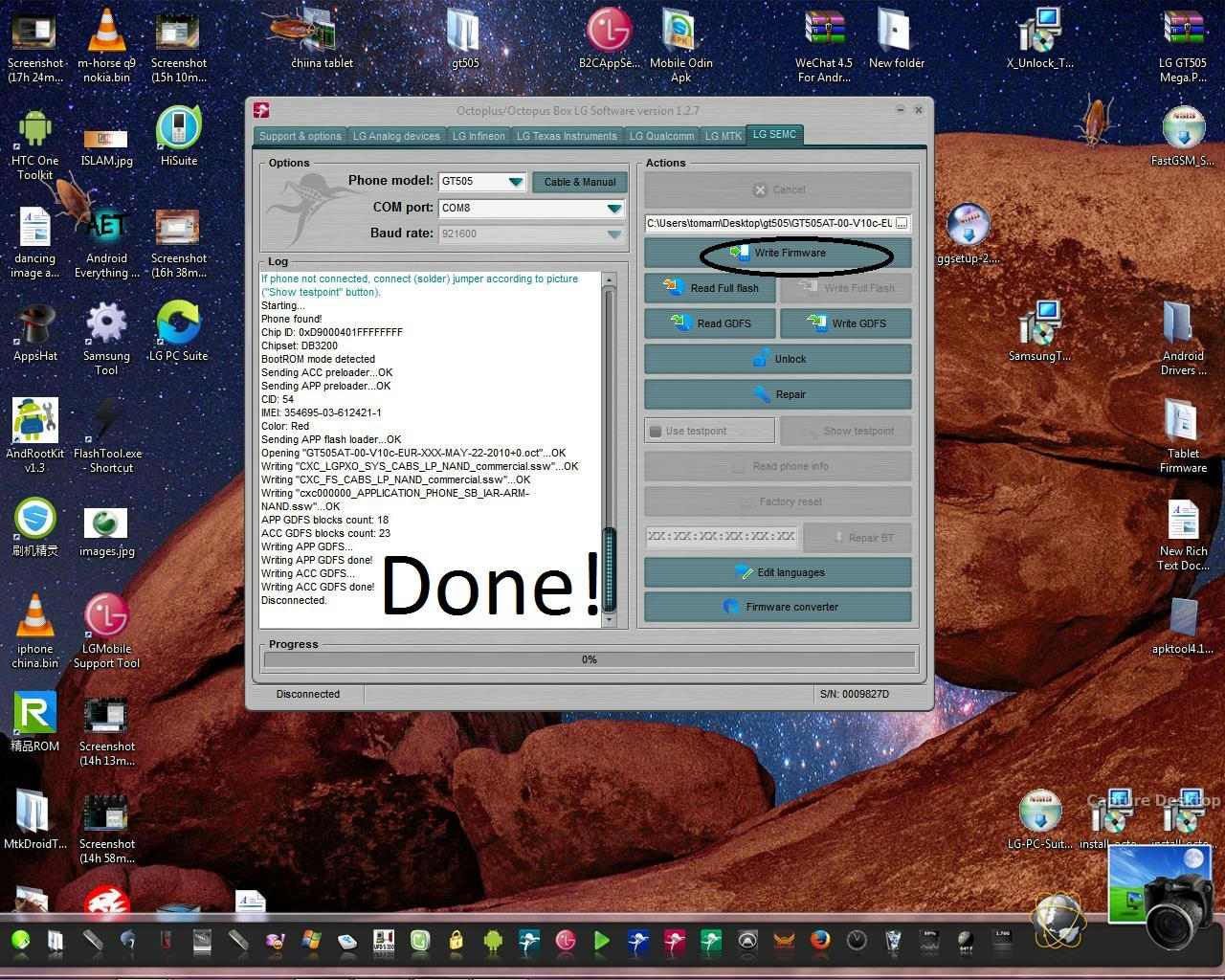The height and width of the screenshot is (980, 1225).
Task: Click the Log scroll-down arrow
Action: pos(609,620)
